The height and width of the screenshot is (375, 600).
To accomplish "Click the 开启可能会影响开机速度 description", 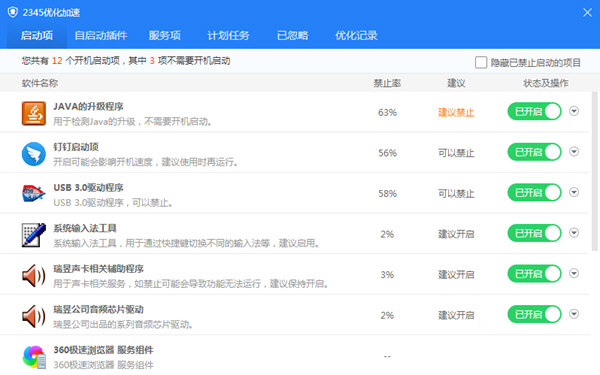I will tap(145, 162).
